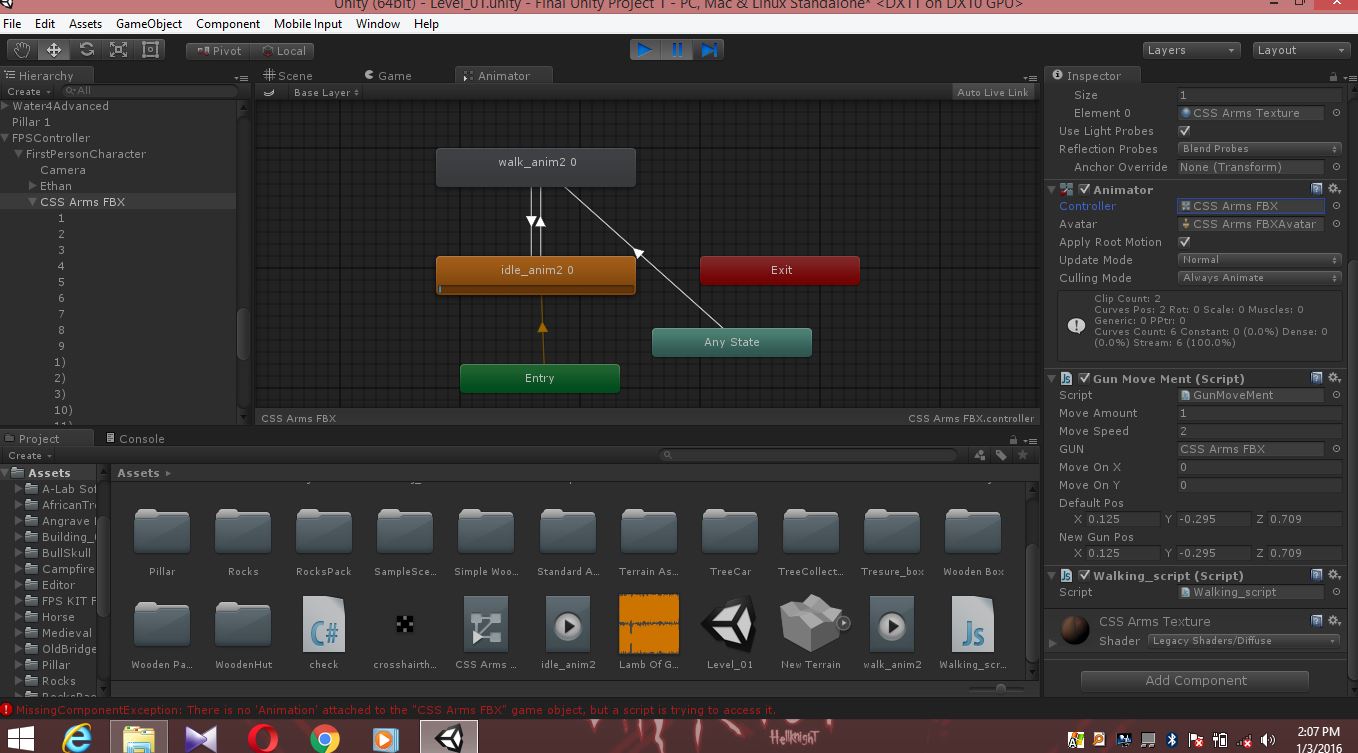1358x753 pixels.
Task: Open the Base Layer dropdown in Animator
Action: (x=326, y=92)
